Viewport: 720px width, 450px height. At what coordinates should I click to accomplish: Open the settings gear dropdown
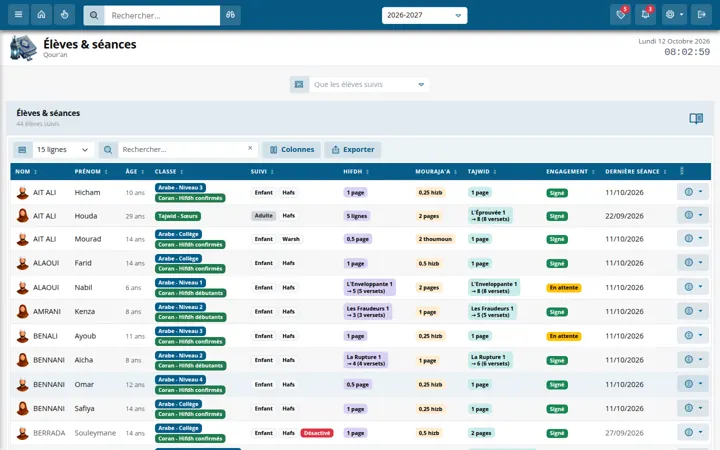675,15
